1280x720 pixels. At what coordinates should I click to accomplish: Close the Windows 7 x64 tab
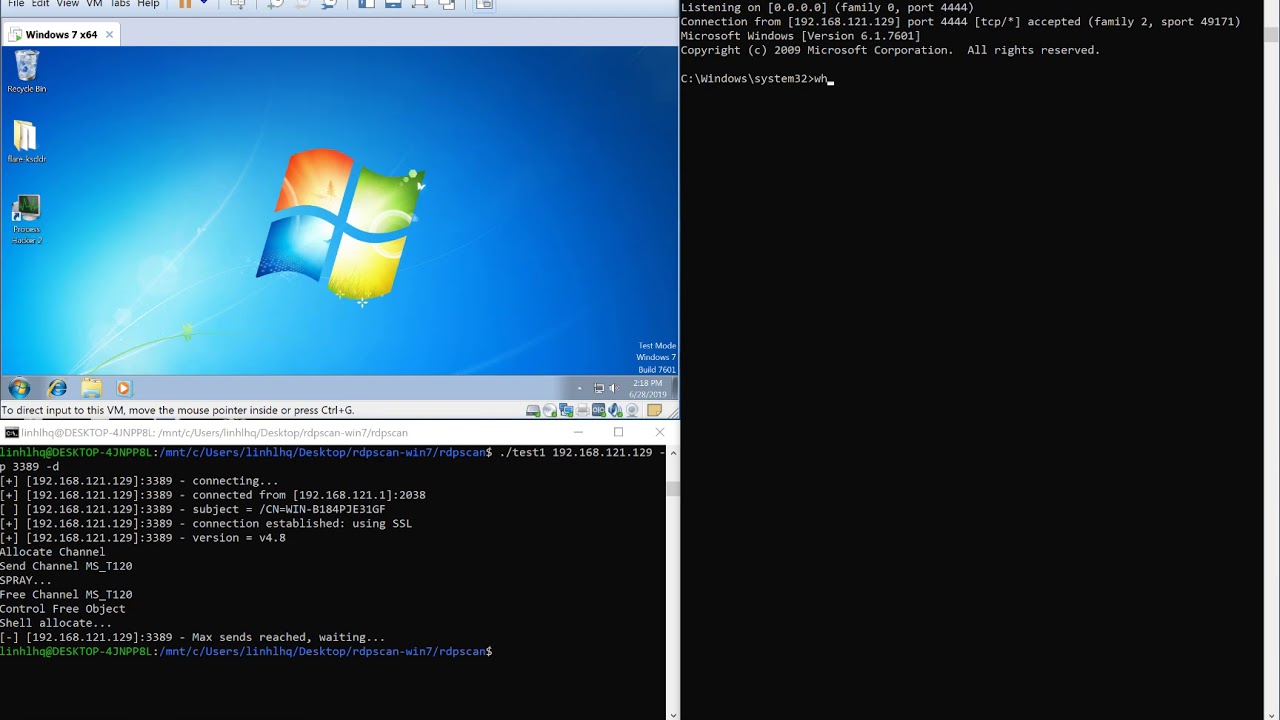click(109, 35)
